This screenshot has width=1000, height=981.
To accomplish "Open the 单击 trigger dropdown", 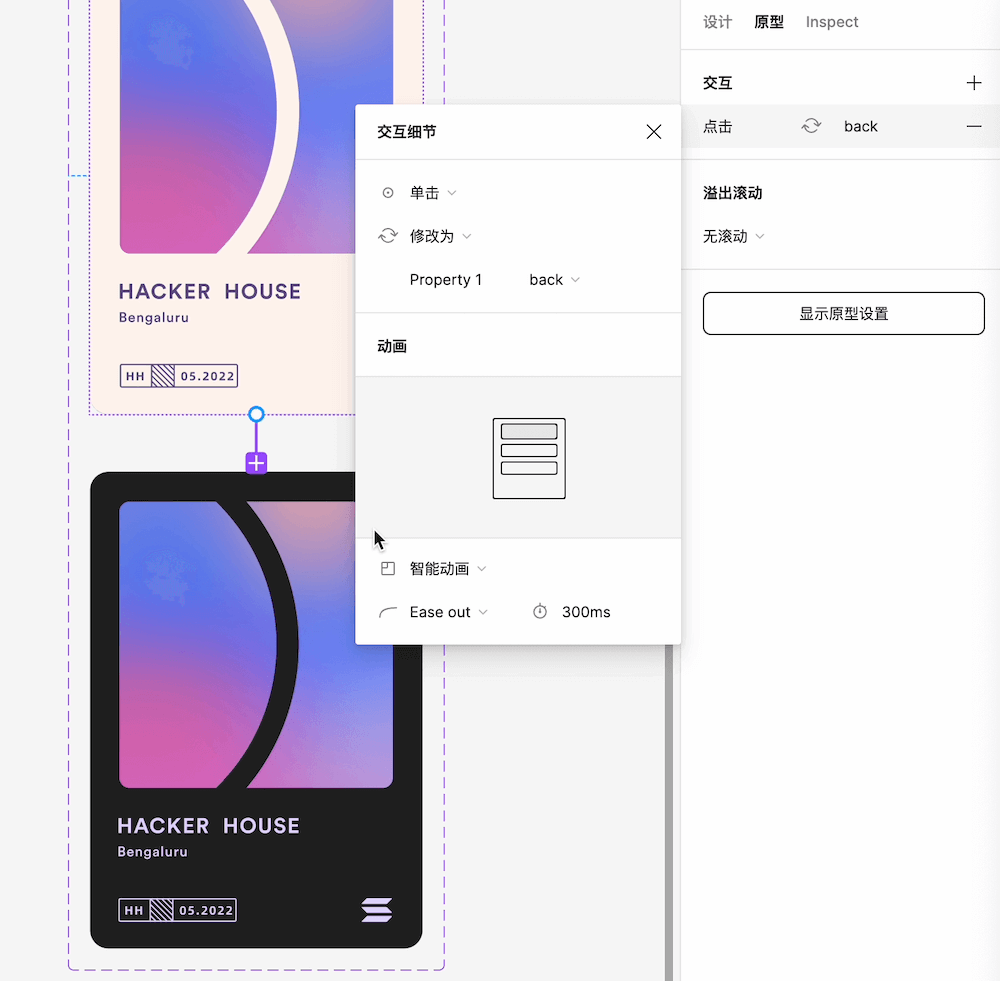I will [433, 193].
